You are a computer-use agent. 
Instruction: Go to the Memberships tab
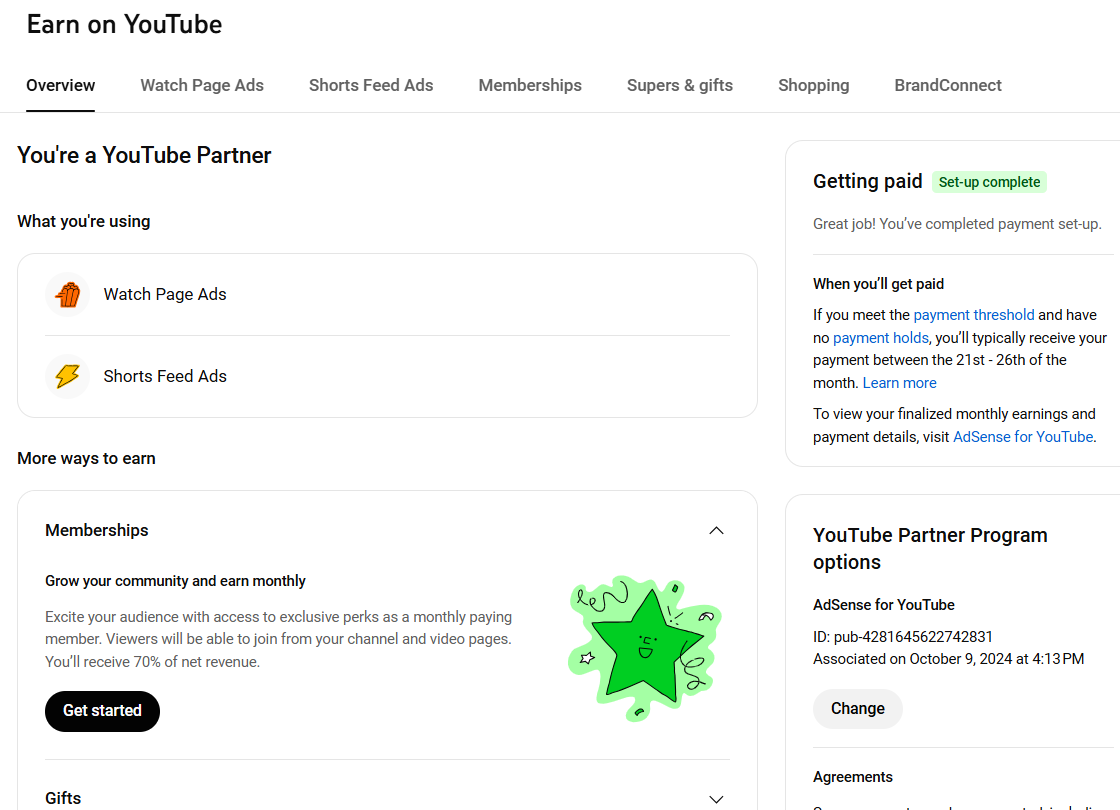530,85
